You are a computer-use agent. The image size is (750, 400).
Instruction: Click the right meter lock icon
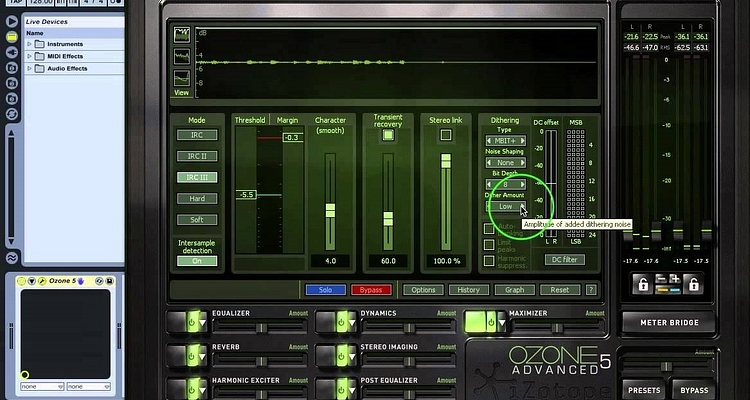click(x=693, y=284)
